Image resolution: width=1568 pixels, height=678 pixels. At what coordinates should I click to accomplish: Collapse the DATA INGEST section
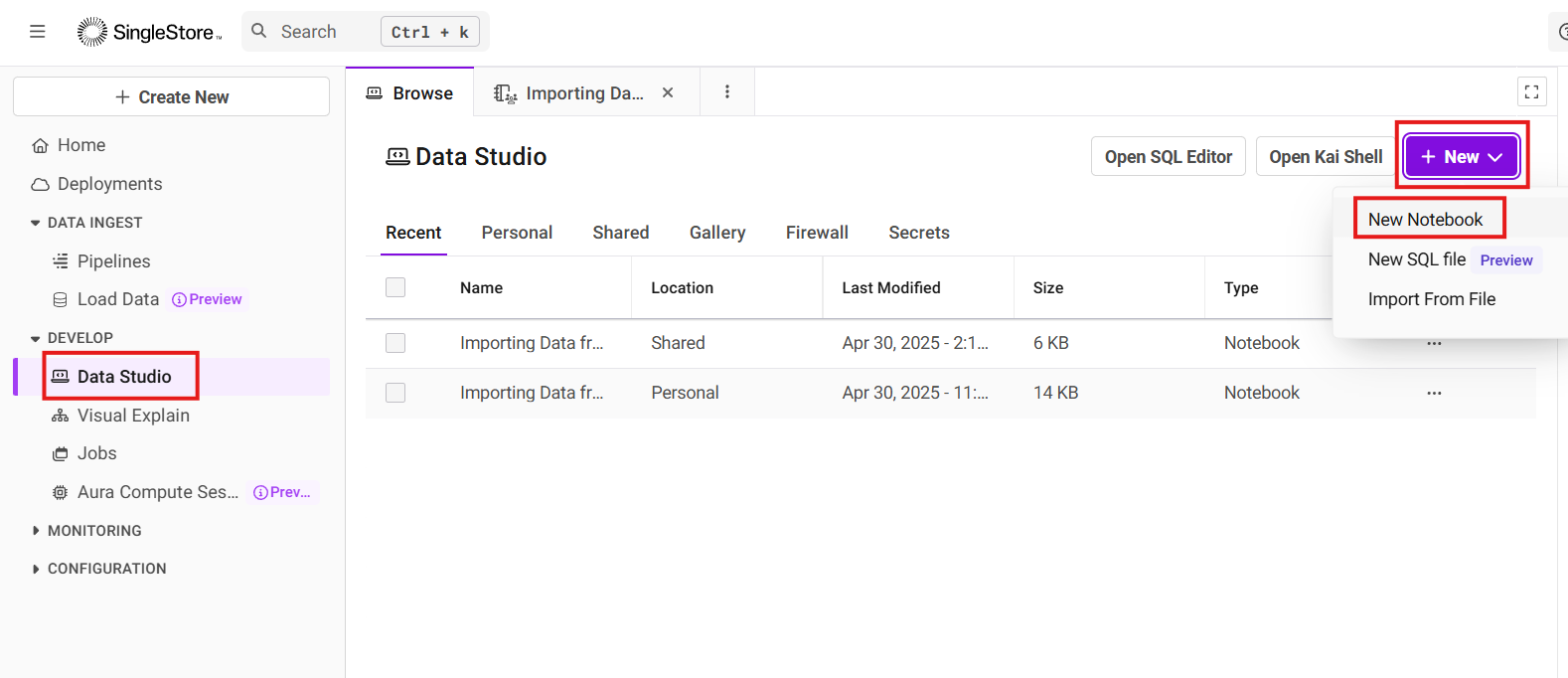click(x=36, y=223)
